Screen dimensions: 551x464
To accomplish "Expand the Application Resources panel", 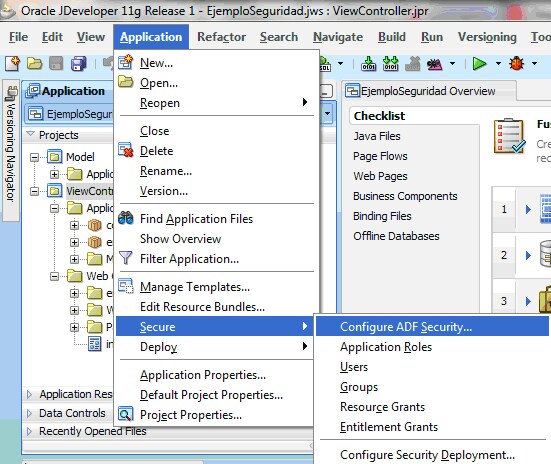I will click(29, 394).
